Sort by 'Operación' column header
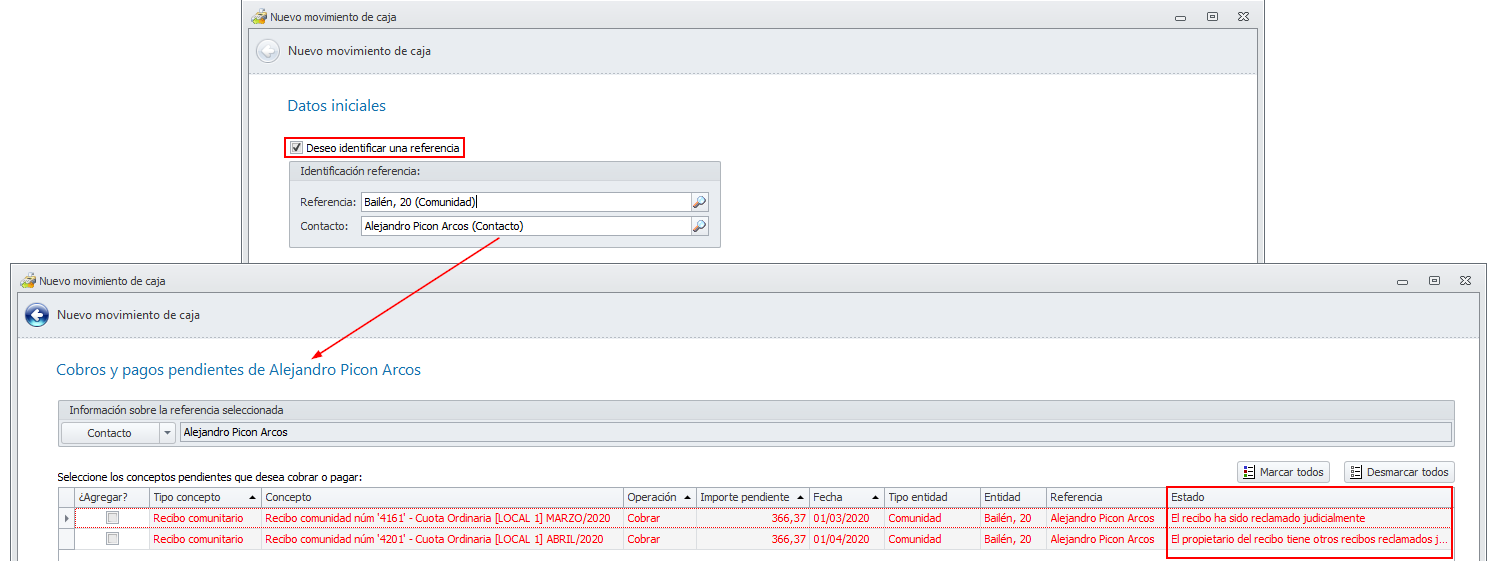The height and width of the screenshot is (561, 1488). tap(660, 497)
